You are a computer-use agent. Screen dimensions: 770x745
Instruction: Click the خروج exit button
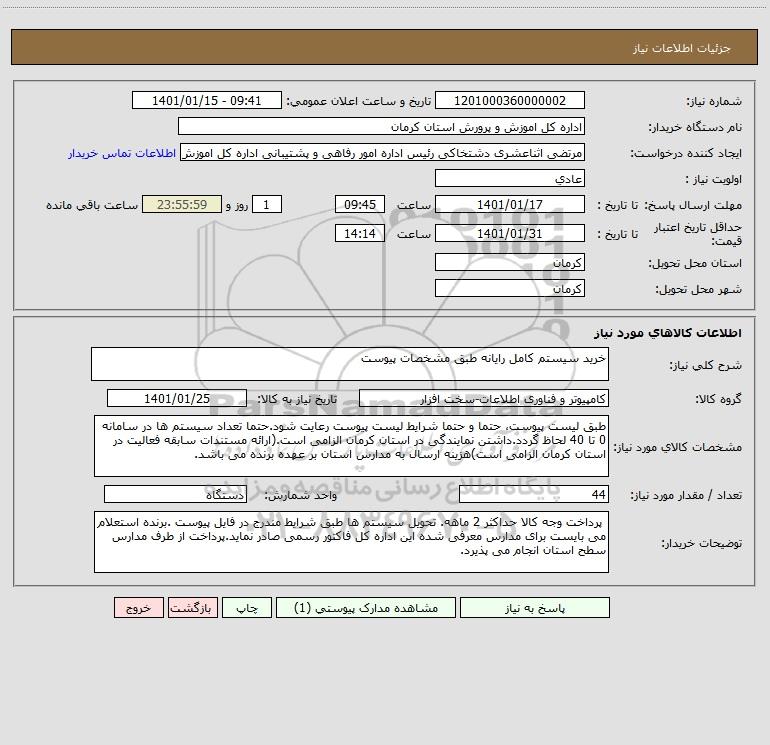click(x=138, y=607)
